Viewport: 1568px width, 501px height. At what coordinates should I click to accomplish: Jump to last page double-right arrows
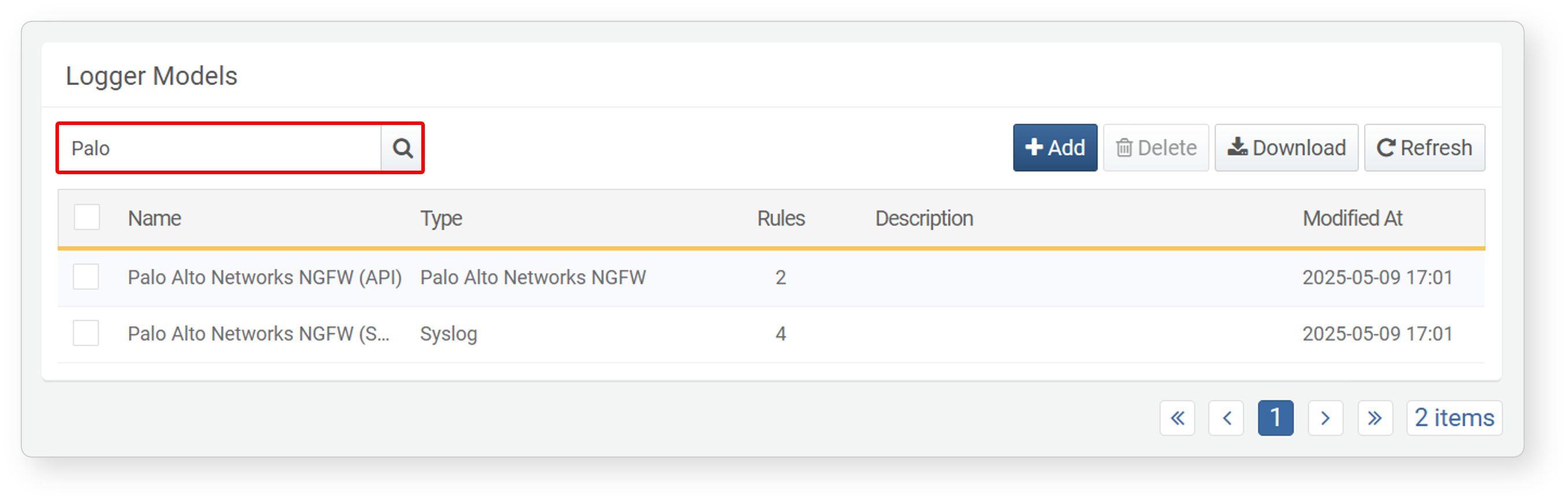click(1375, 418)
